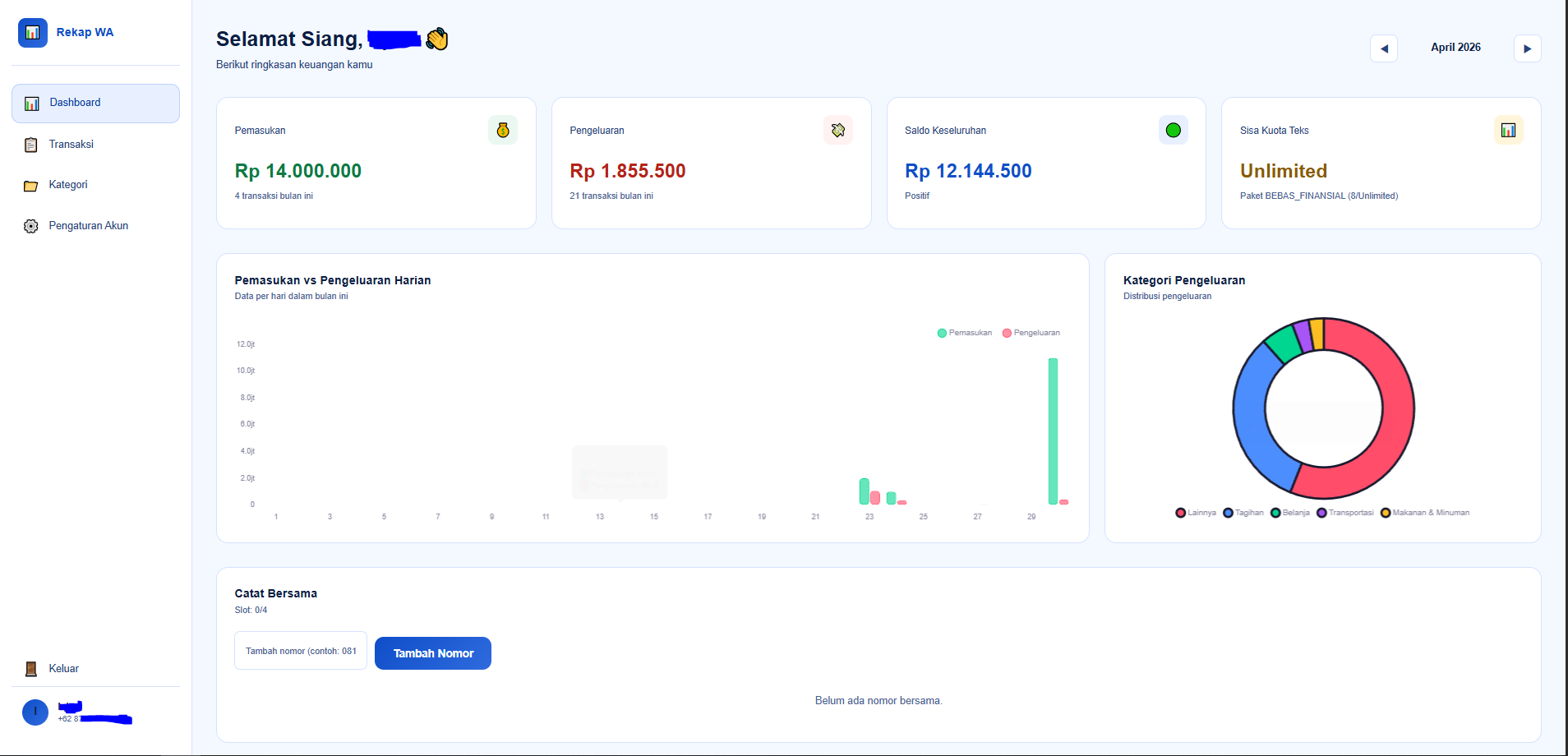The image size is (1568, 756).
Task: Go to previous month using left arrow
Action: pyautogui.click(x=1383, y=48)
